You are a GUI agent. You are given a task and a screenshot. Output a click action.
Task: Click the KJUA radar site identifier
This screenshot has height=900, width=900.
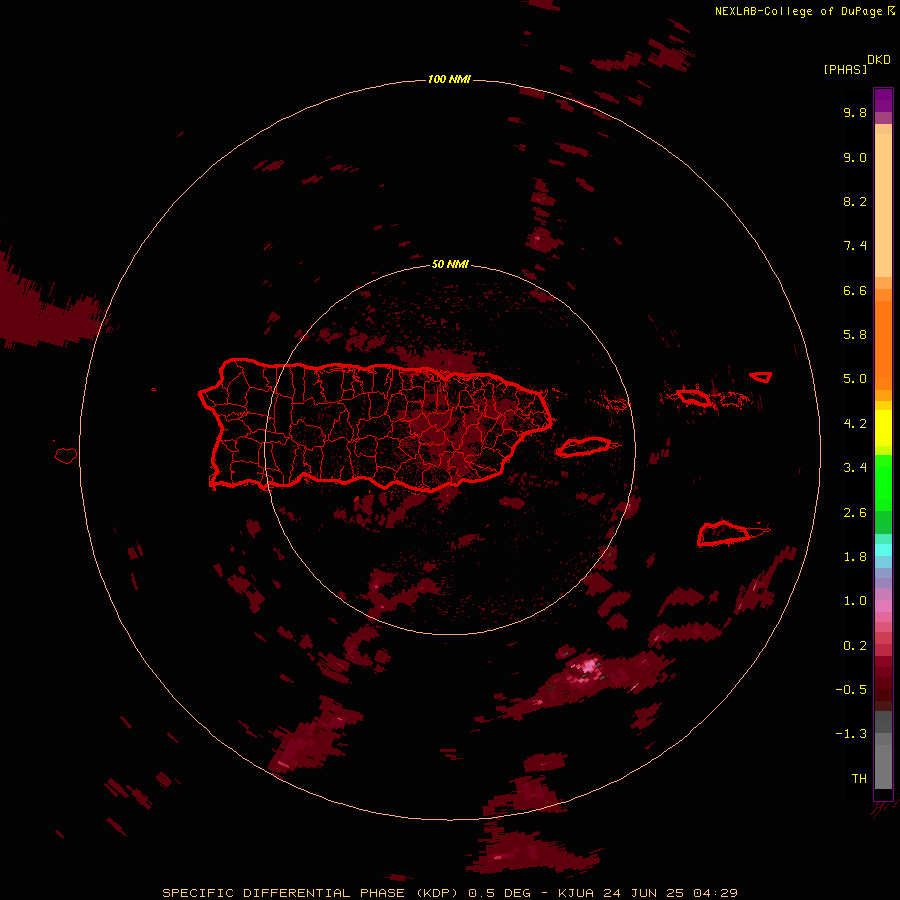click(x=575, y=893)
